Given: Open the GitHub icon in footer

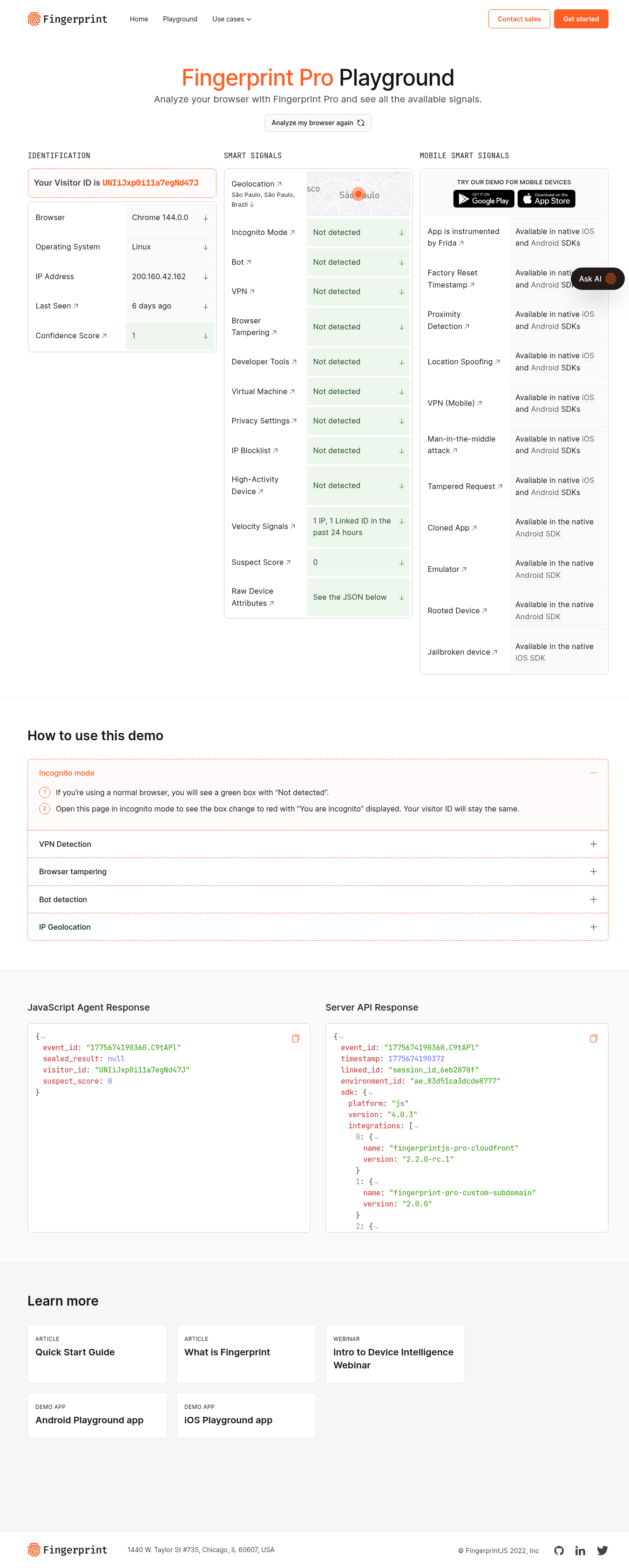Looking at the screenshot, I should [558, 1550].
